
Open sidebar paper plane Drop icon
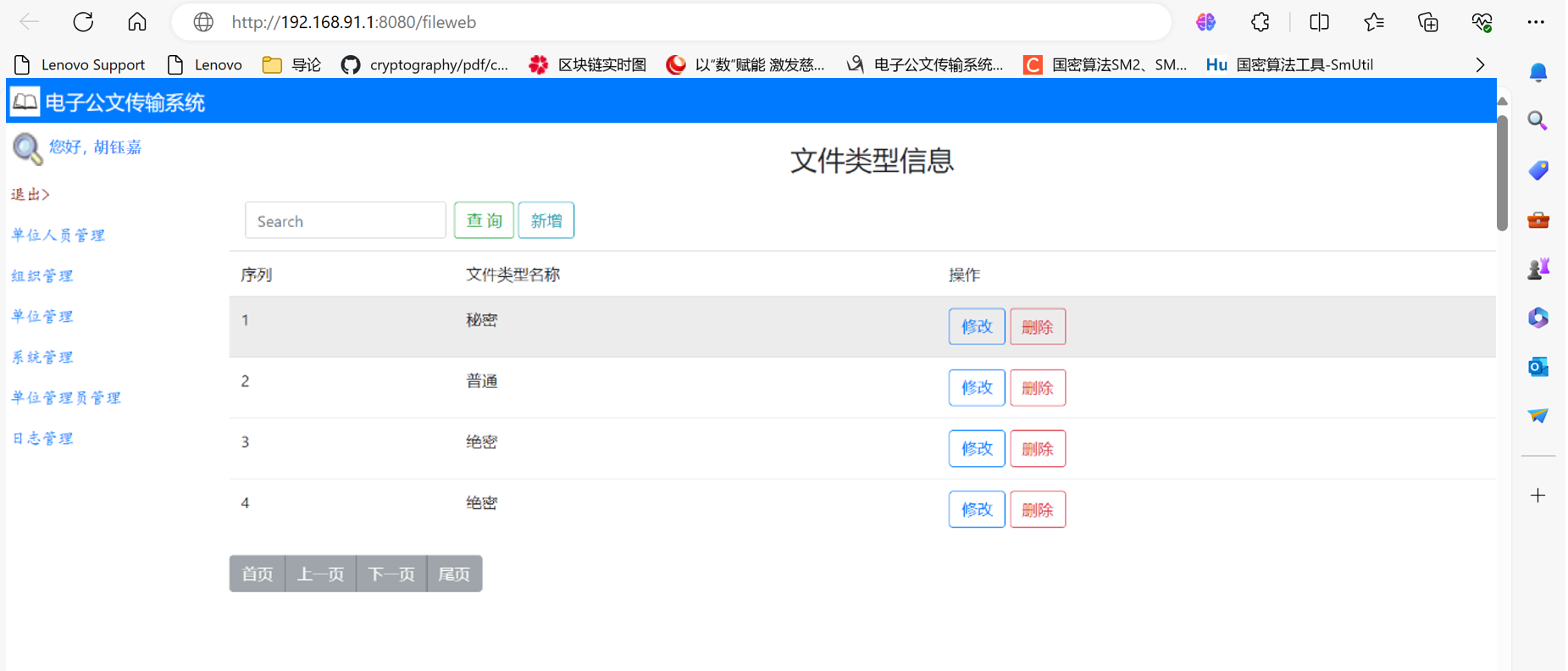tap(1538, 415)
